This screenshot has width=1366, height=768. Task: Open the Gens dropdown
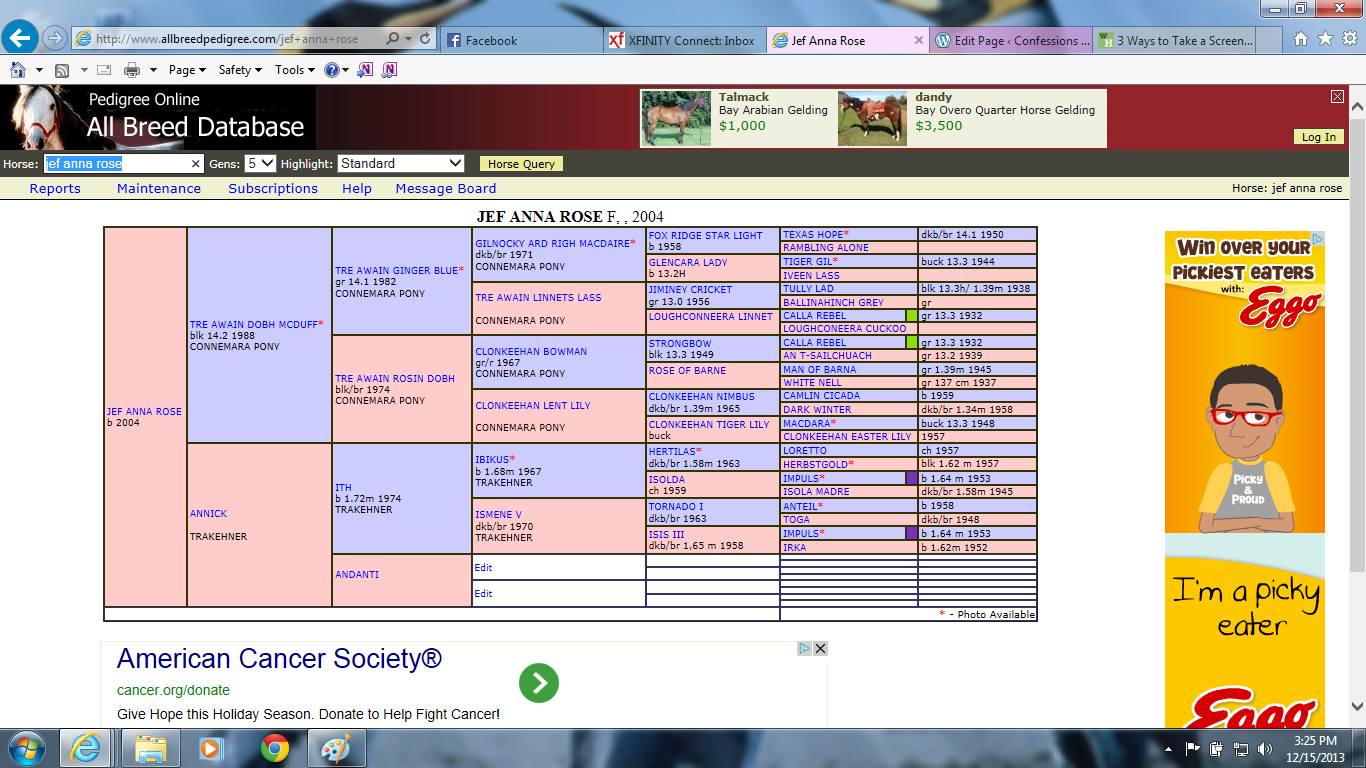tap(260, 163)
